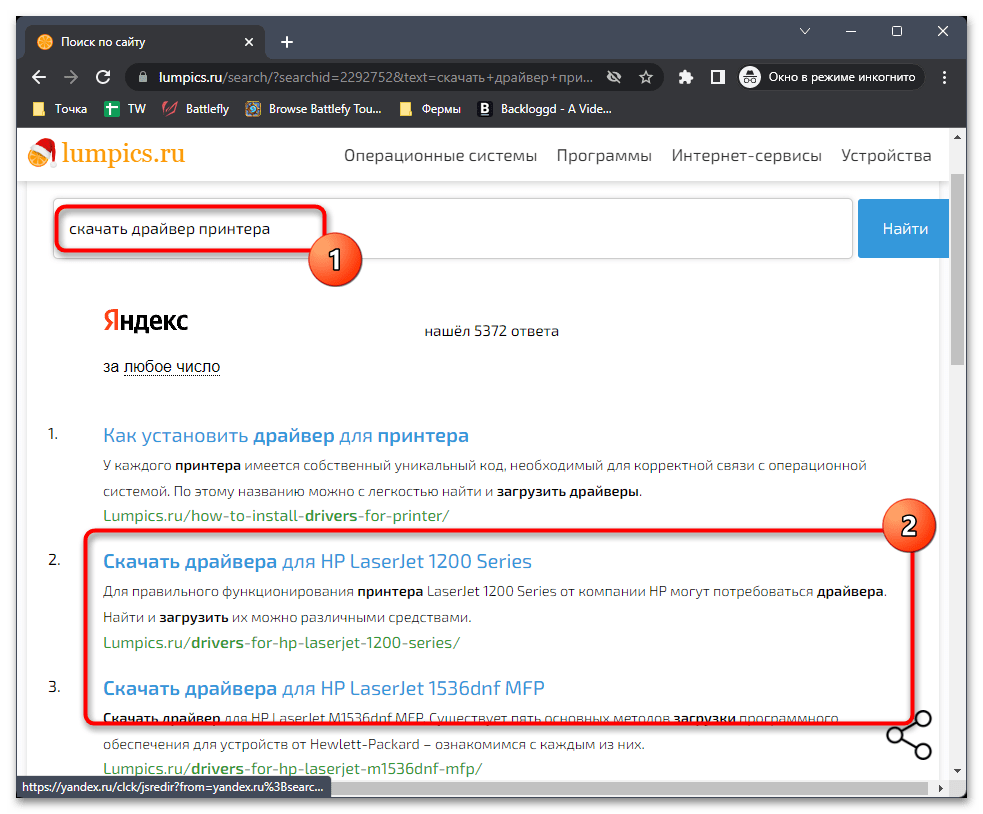Click the share icon on page
This screenshot has height=814, width=983.
(x=909, y=735)
